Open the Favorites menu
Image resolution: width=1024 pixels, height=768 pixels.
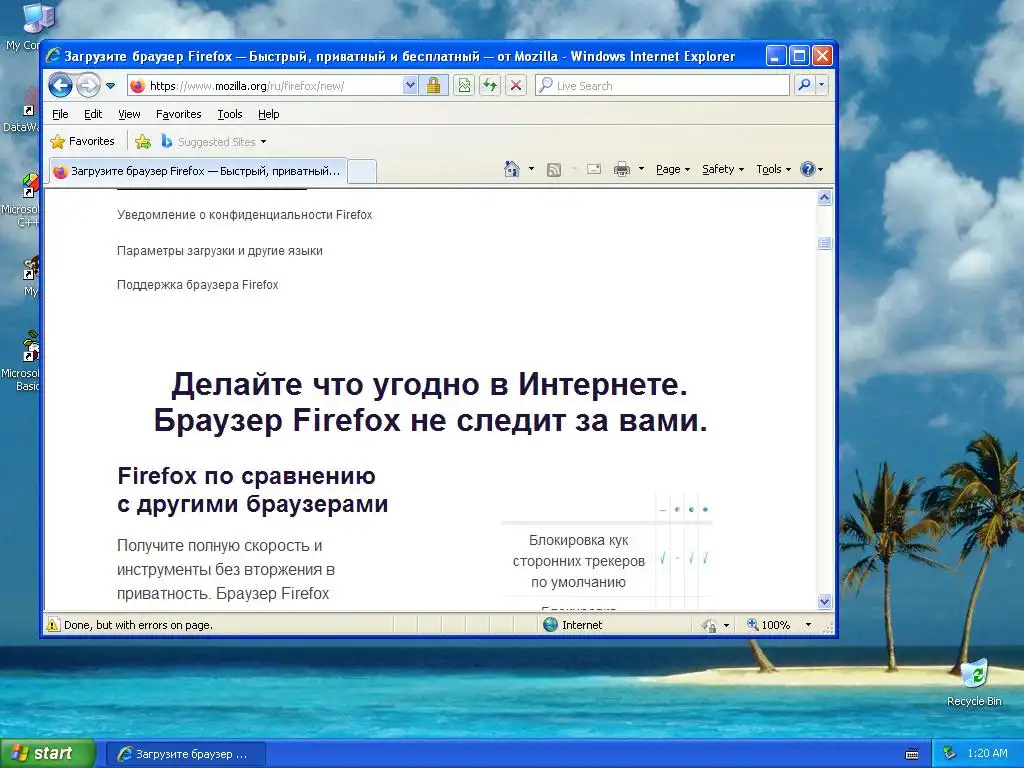178,114
